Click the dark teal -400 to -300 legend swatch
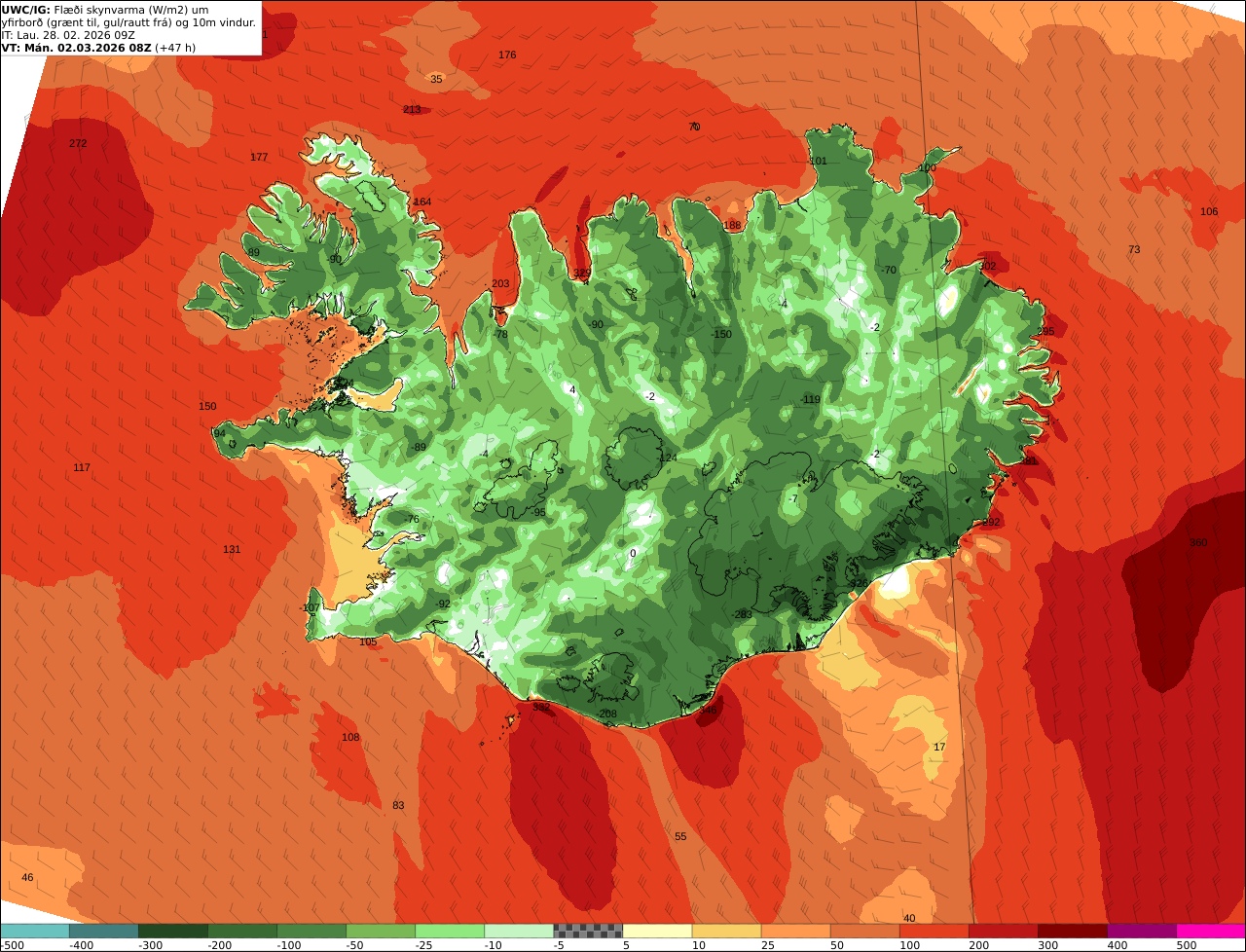 click(103, 931)
